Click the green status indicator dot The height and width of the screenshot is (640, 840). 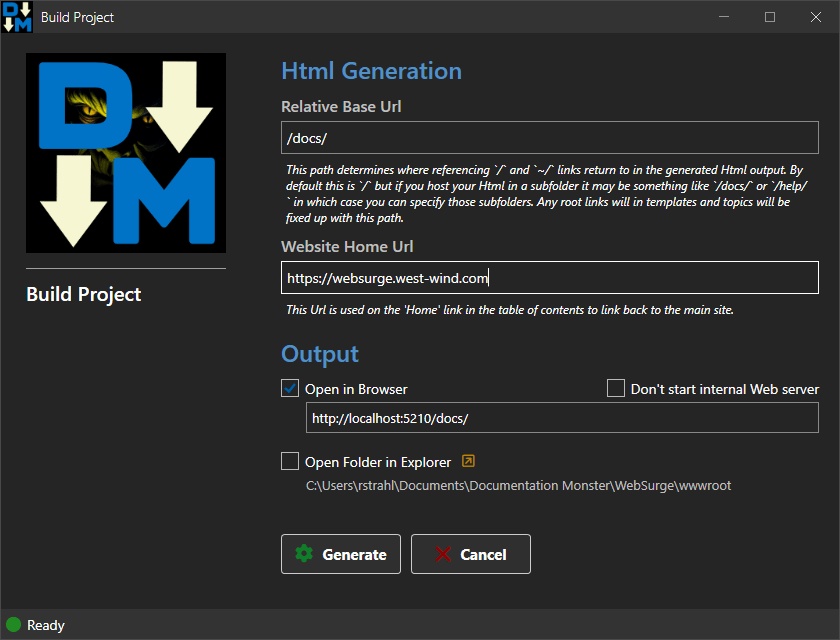13,624
